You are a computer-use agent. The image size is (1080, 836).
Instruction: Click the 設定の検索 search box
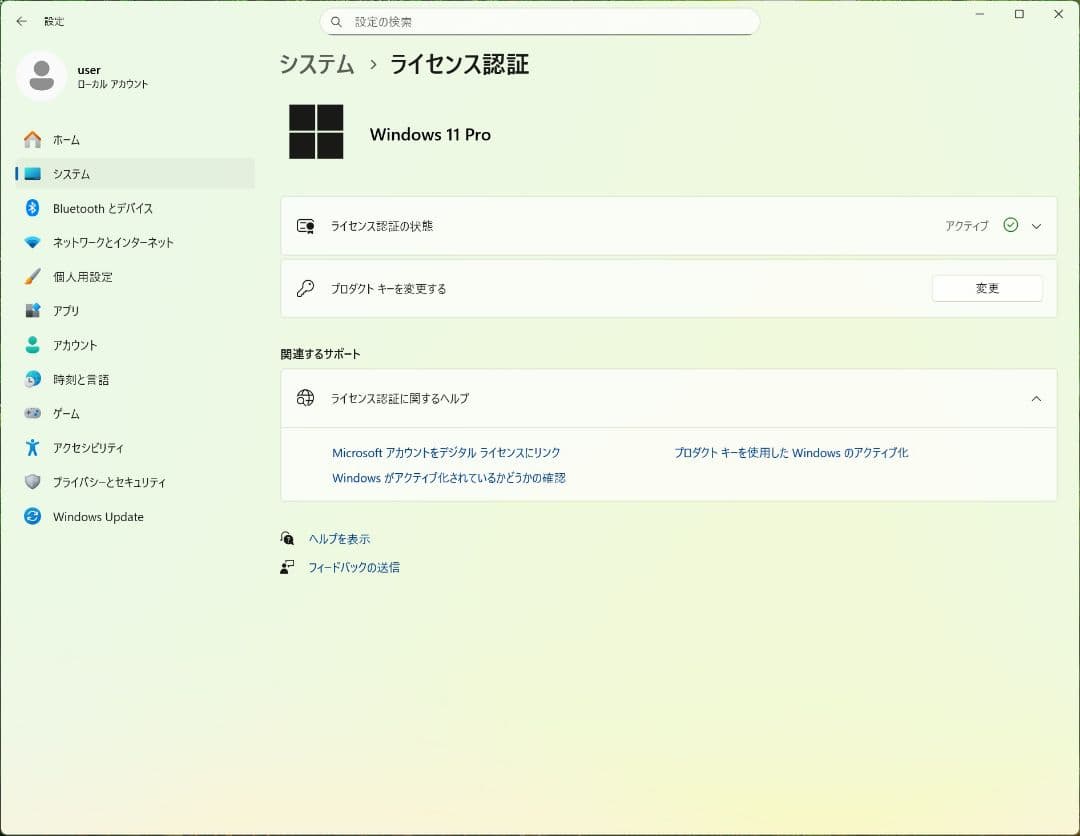540,21
